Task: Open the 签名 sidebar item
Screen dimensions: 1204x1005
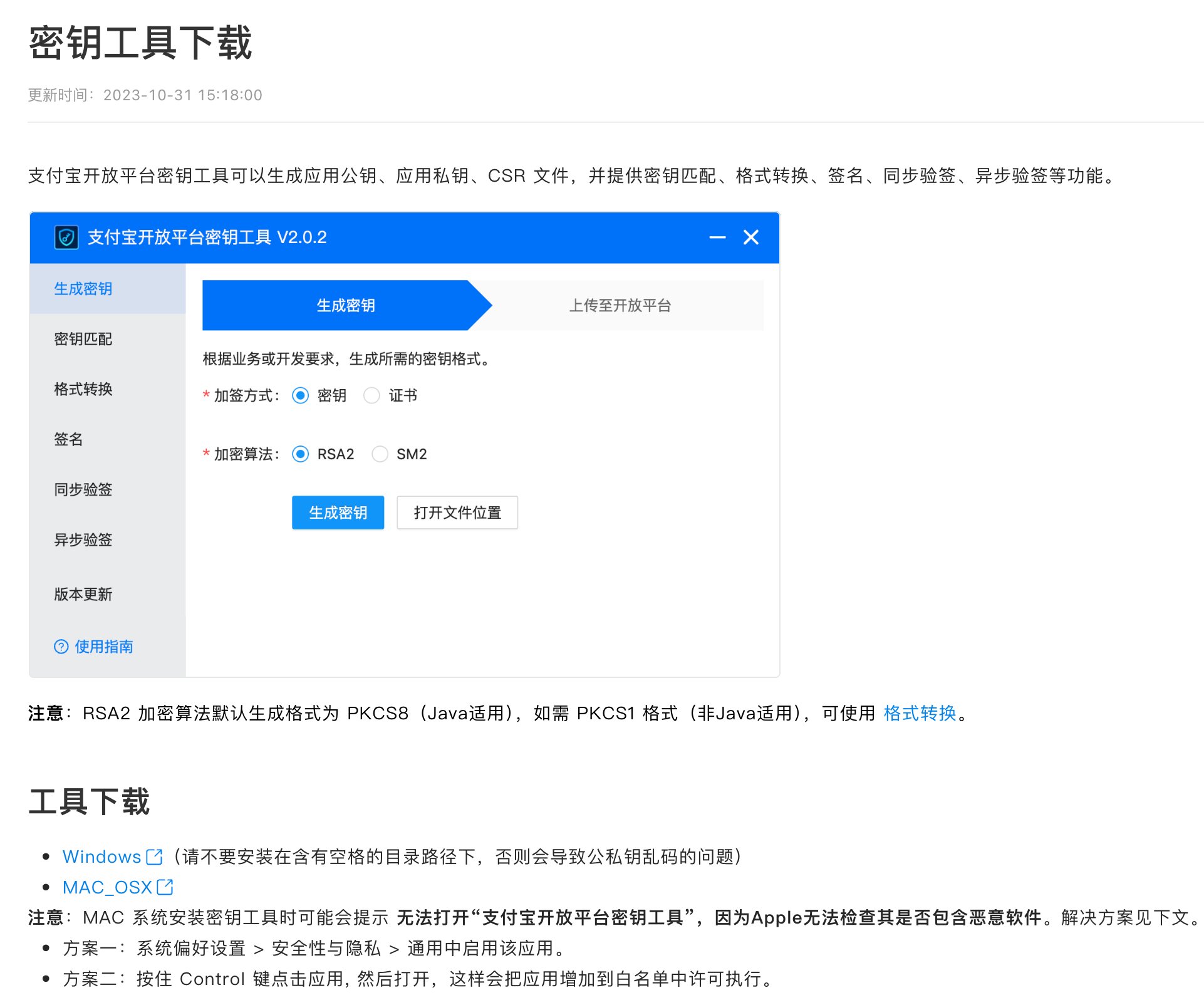Action: tap(68, 439)
